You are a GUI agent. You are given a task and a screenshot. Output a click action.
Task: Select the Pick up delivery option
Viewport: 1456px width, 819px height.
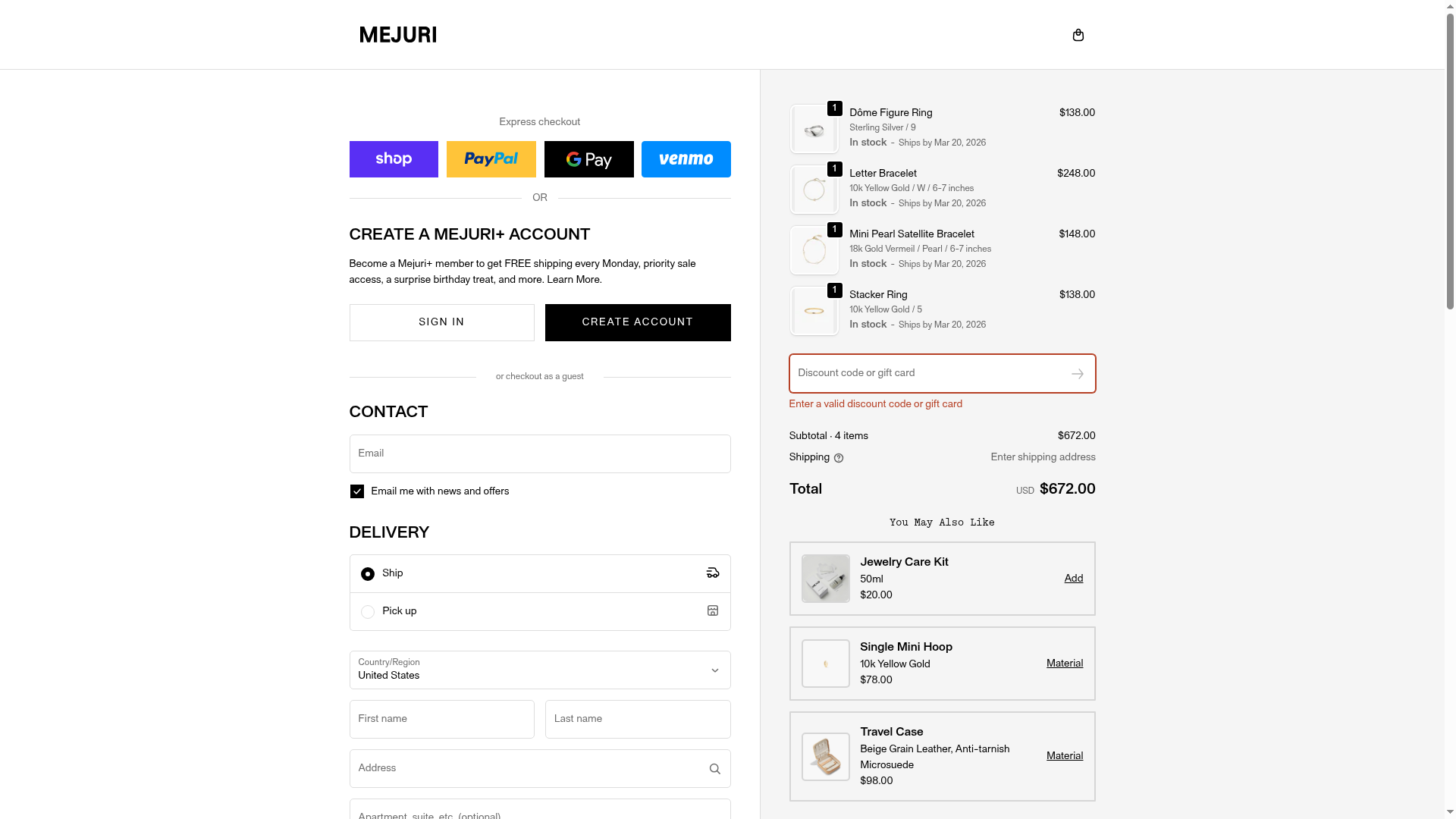pos(368,612)
